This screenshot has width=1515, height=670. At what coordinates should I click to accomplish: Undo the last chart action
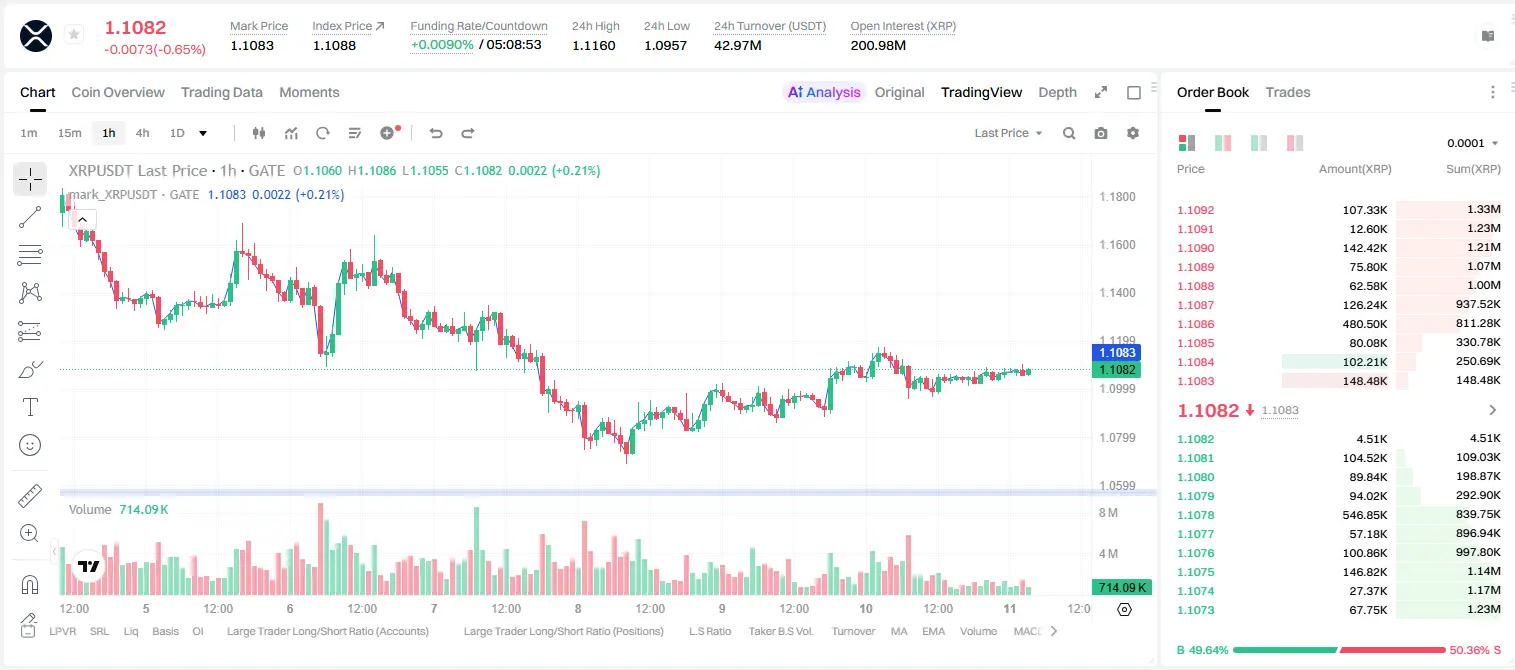pyautogui.click(x=435, y=133)
